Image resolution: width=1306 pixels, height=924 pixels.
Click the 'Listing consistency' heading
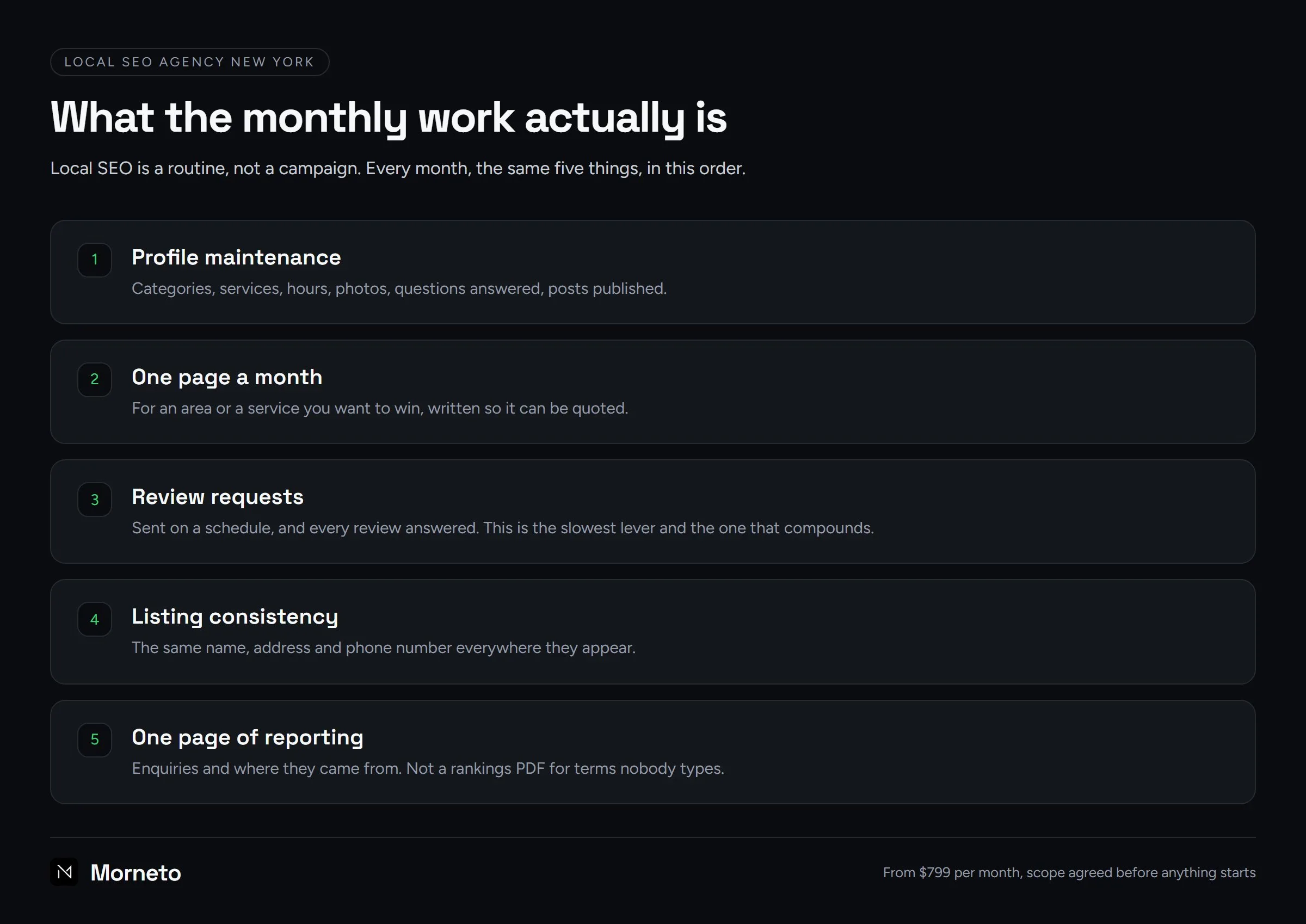click(235, 617)
